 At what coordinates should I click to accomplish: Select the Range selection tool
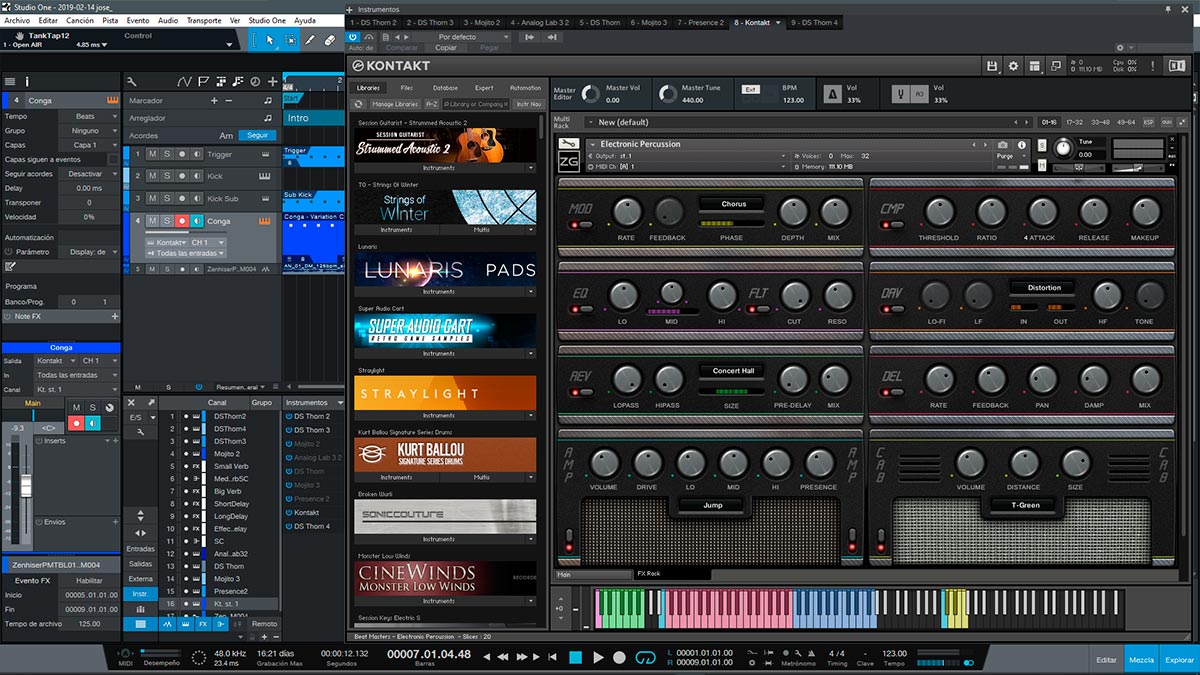point(290,40)
